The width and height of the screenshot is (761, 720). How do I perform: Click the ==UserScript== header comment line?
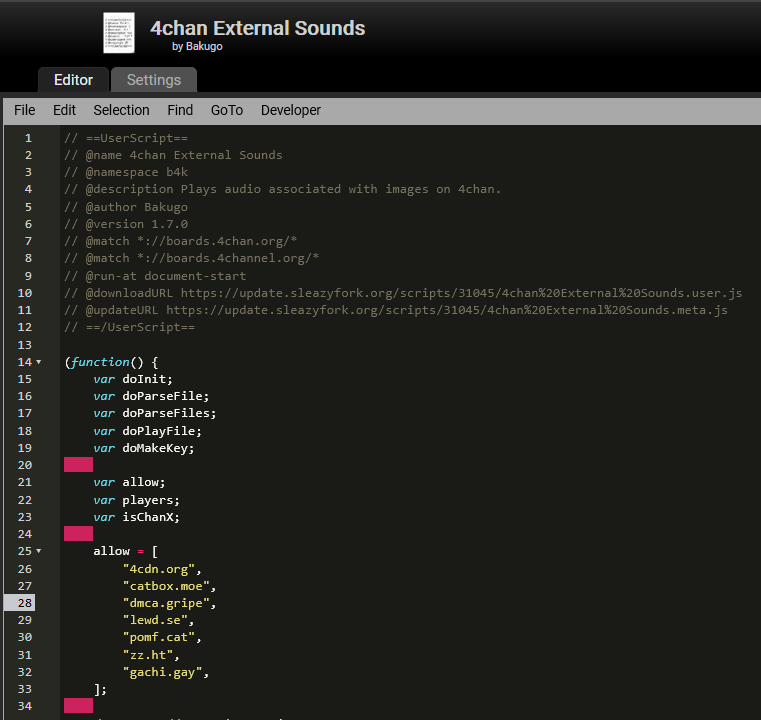coord(126,138)
